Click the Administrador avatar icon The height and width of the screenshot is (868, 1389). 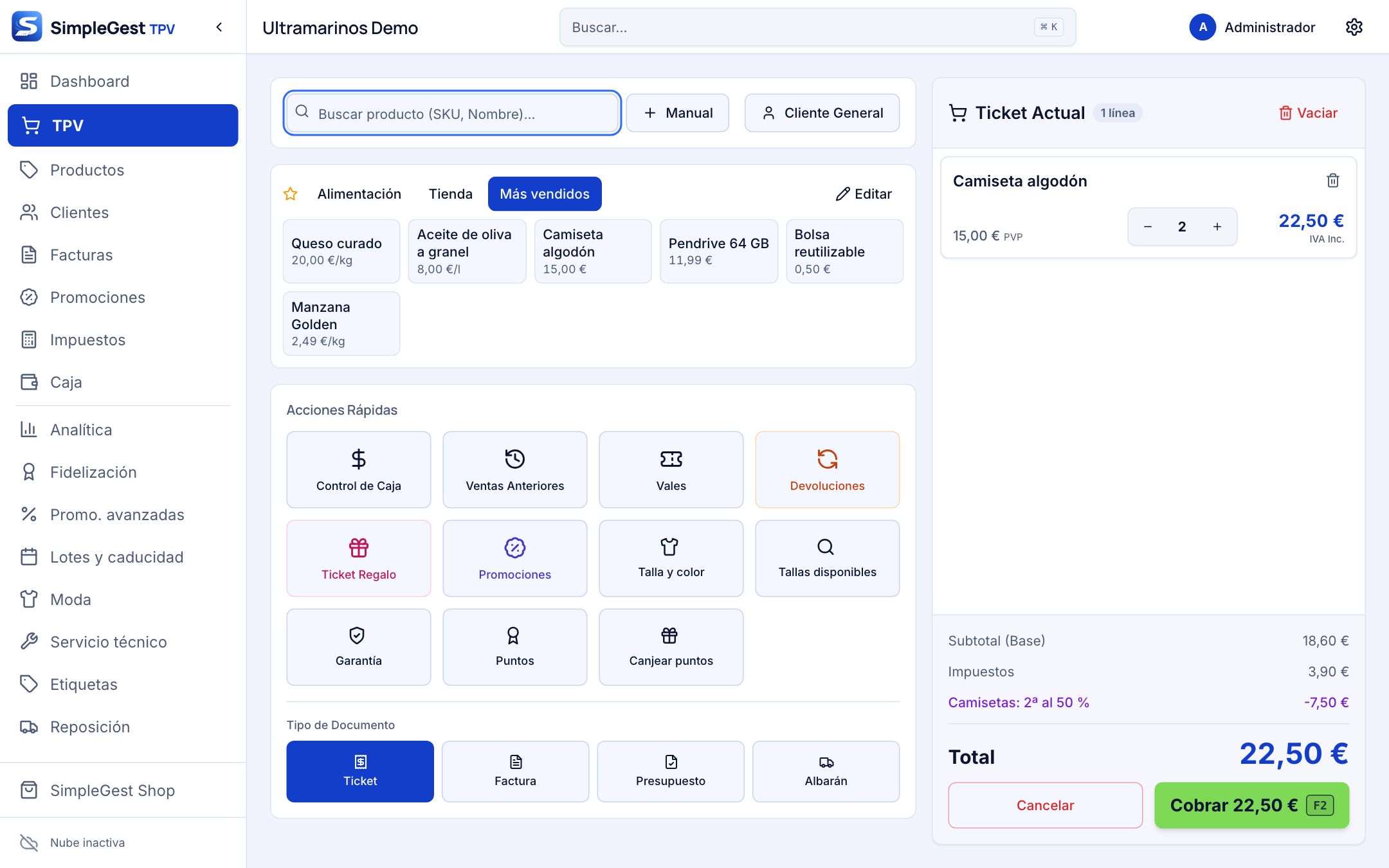coord(1203,27)
